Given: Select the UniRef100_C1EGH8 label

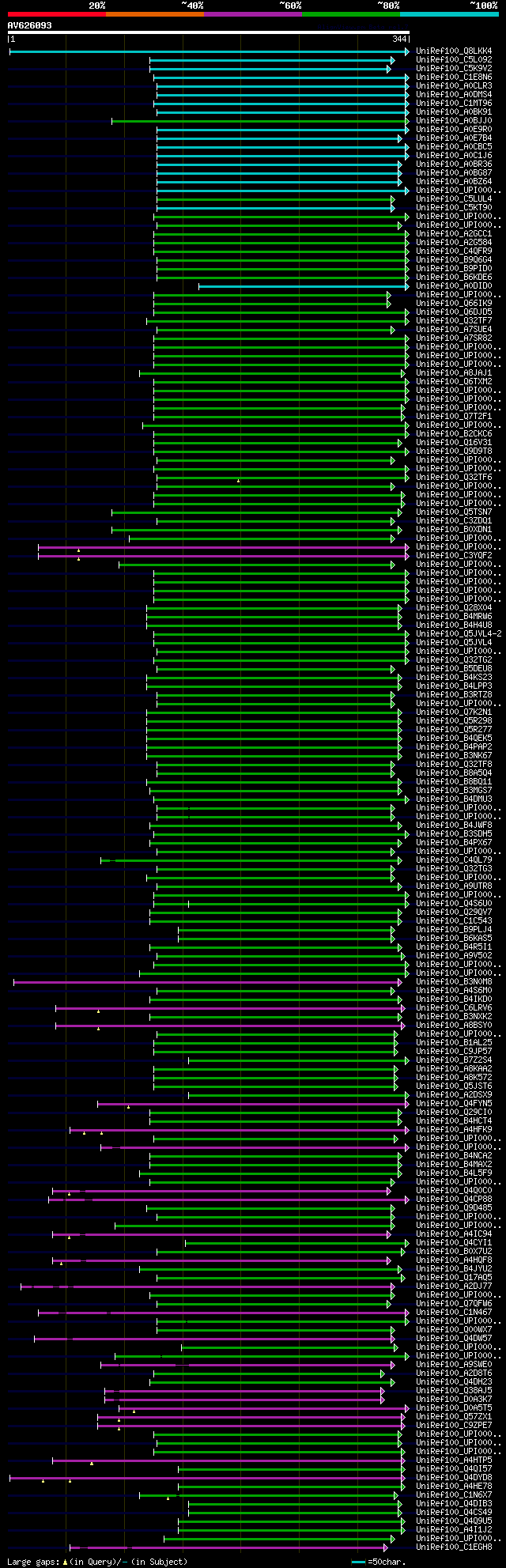Looking at the screenshot, I should coord(454,1547).
